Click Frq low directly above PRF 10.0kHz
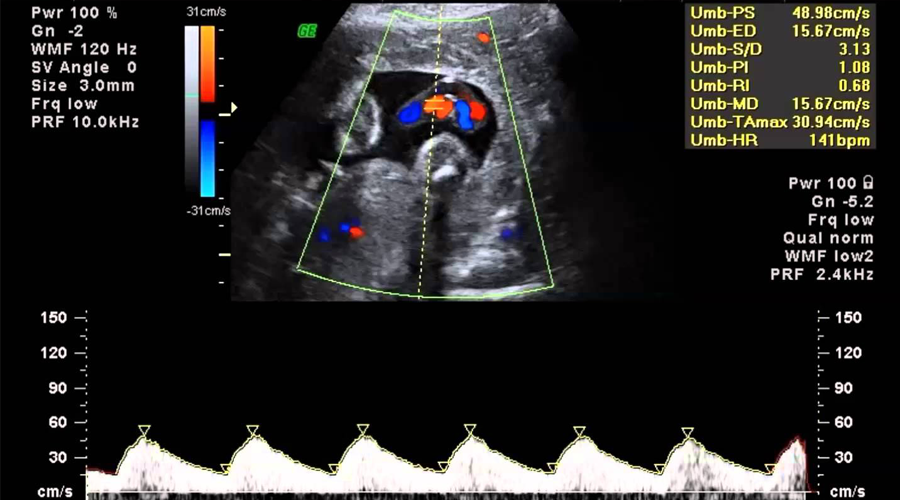The width and height of the screenshot is (900, 500). coord(64,104)
